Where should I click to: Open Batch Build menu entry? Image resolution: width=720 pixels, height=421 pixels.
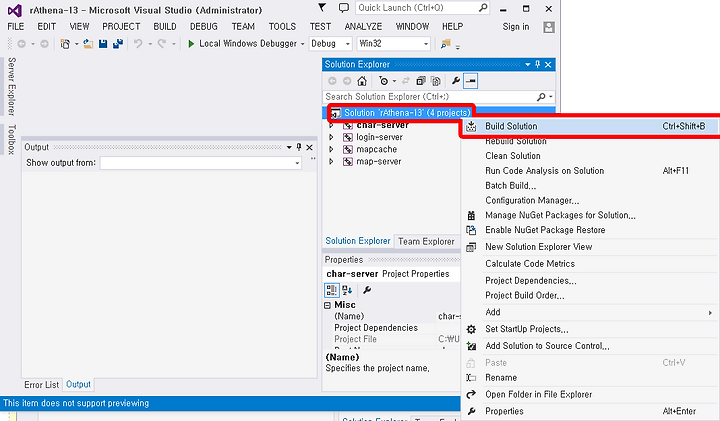(590, 185)
